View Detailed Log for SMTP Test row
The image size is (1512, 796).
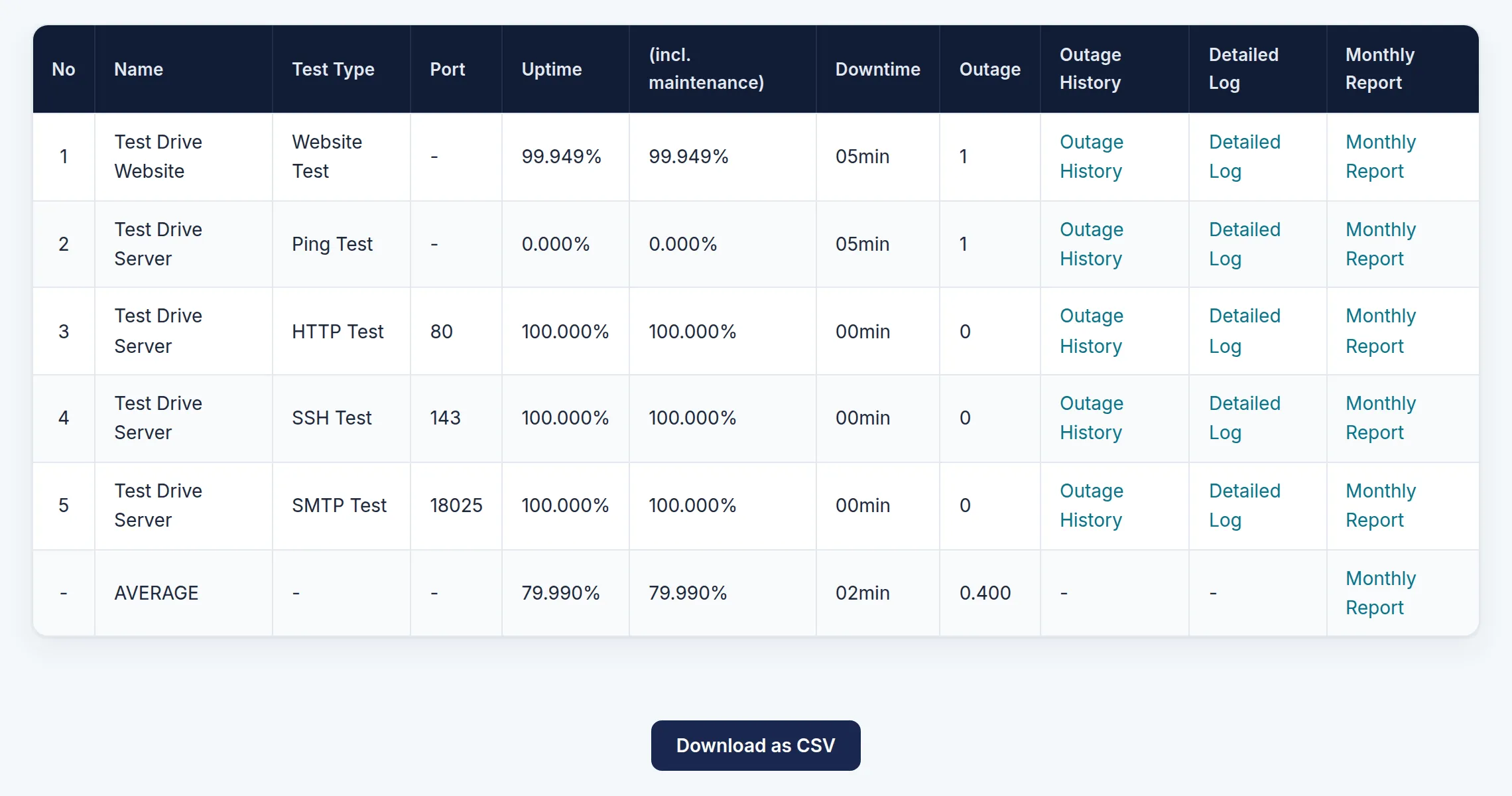click(1244, 505)
